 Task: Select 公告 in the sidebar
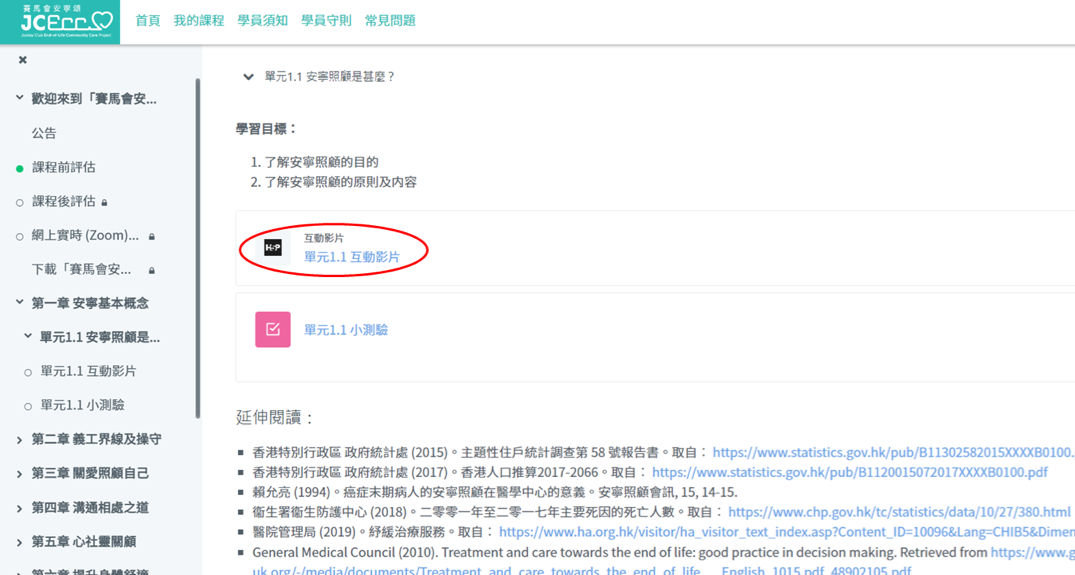(x=44, y=133)
